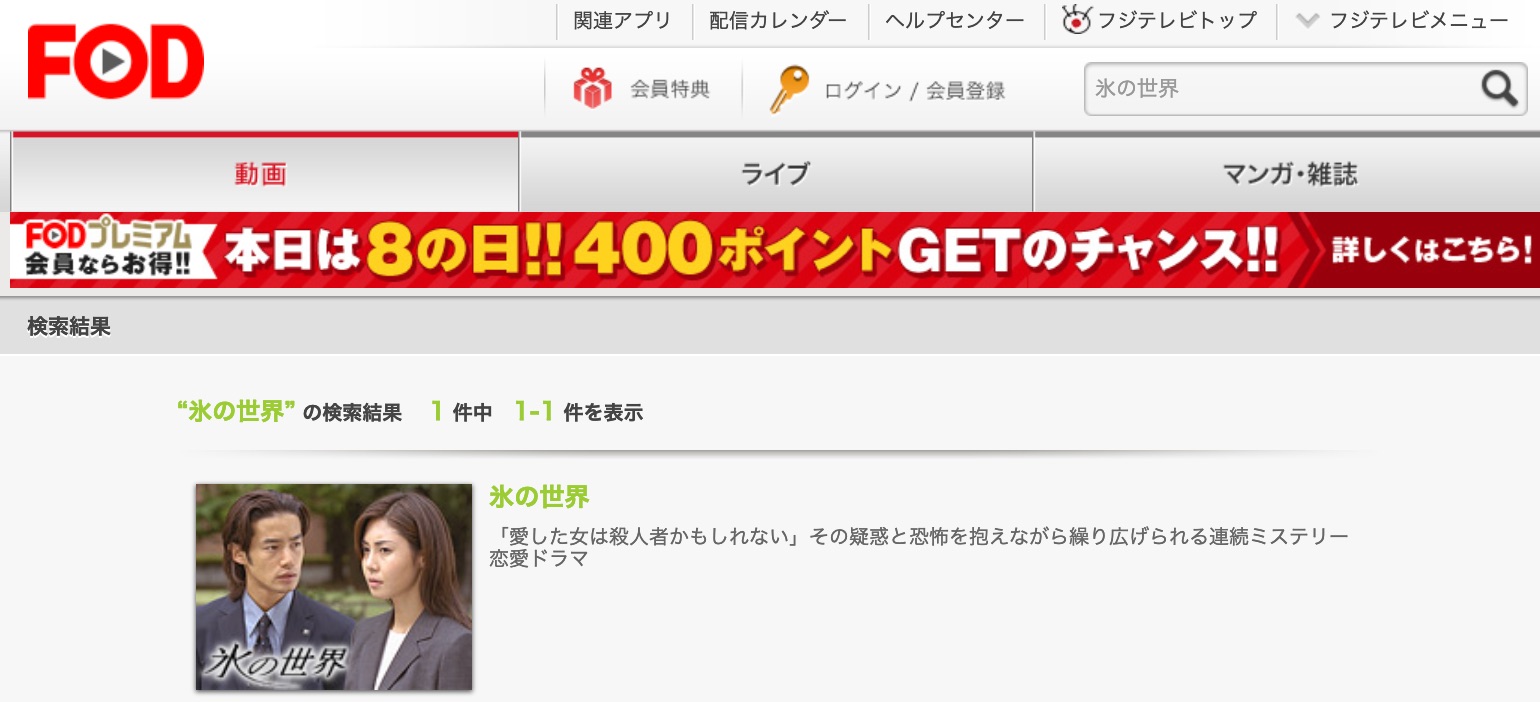Click the magnifying glass search icon
1540x702 pixels.
click(x=1499, y=89)
